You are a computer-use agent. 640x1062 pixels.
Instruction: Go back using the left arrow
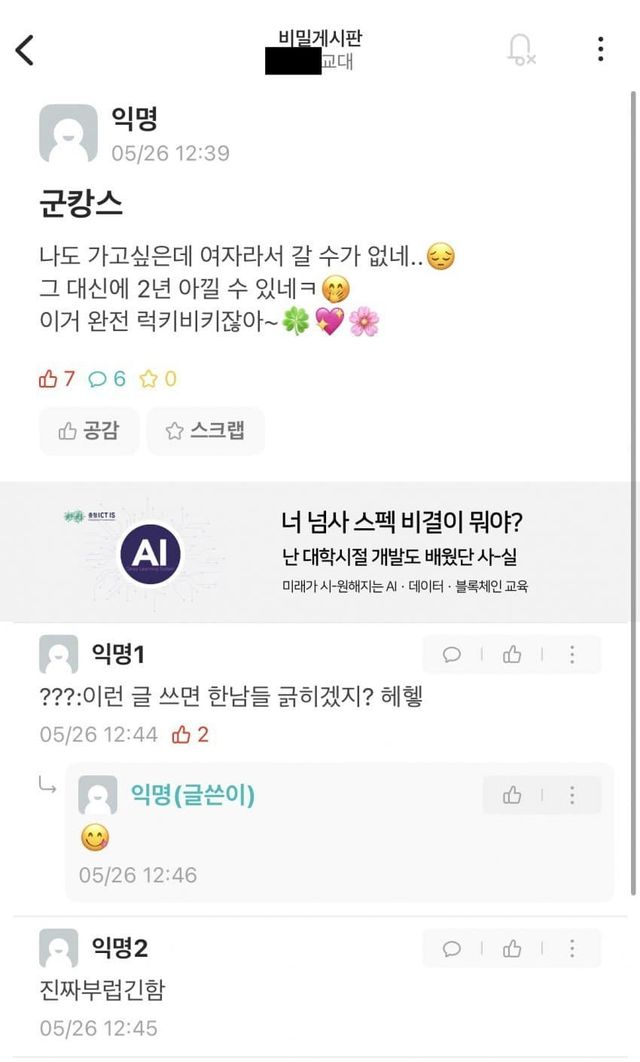tap(25, 49)
